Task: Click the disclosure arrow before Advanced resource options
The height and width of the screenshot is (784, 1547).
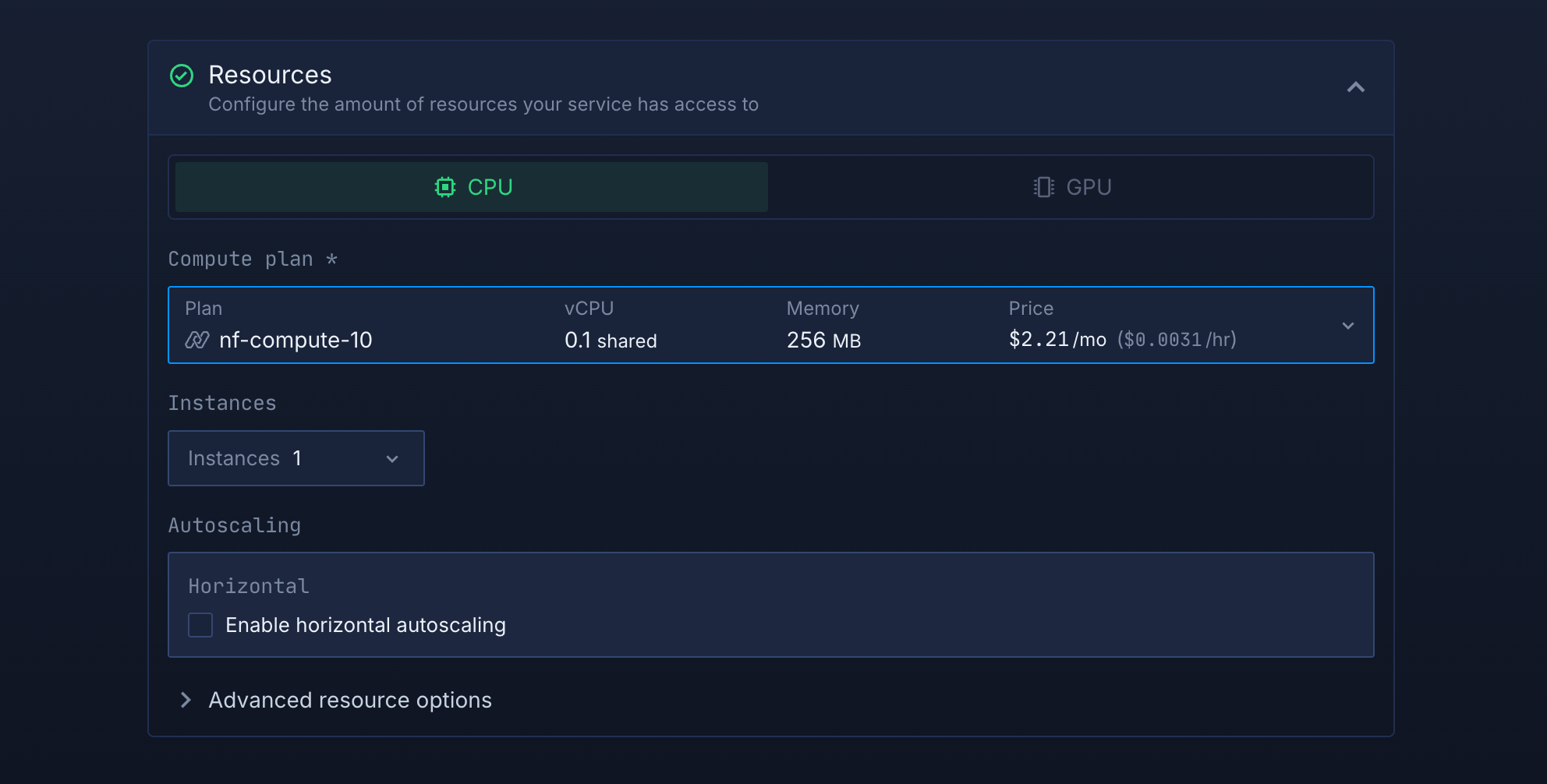Action: click(186, 700)
